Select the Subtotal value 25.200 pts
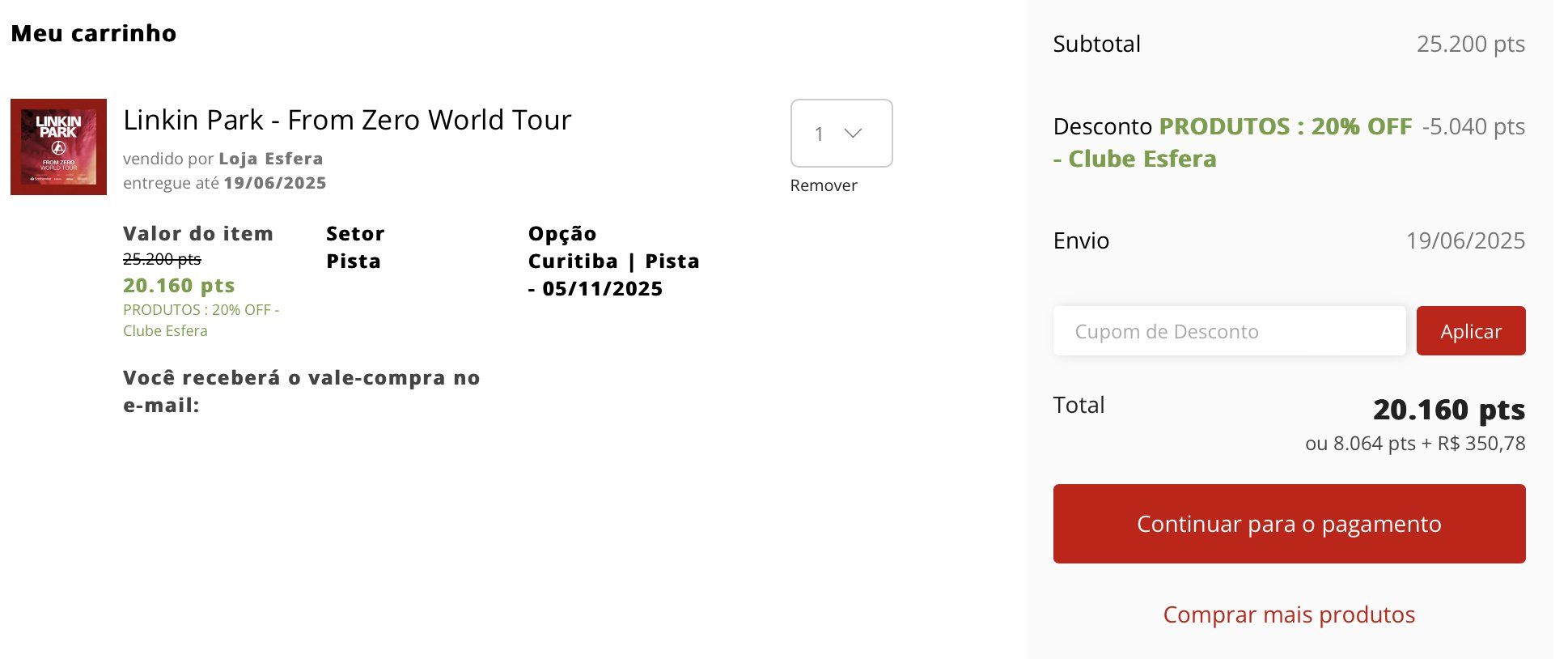Image resolution: width=1568 pixels, height=659 pixels. pyautogui.click(x=1469, y=44)
